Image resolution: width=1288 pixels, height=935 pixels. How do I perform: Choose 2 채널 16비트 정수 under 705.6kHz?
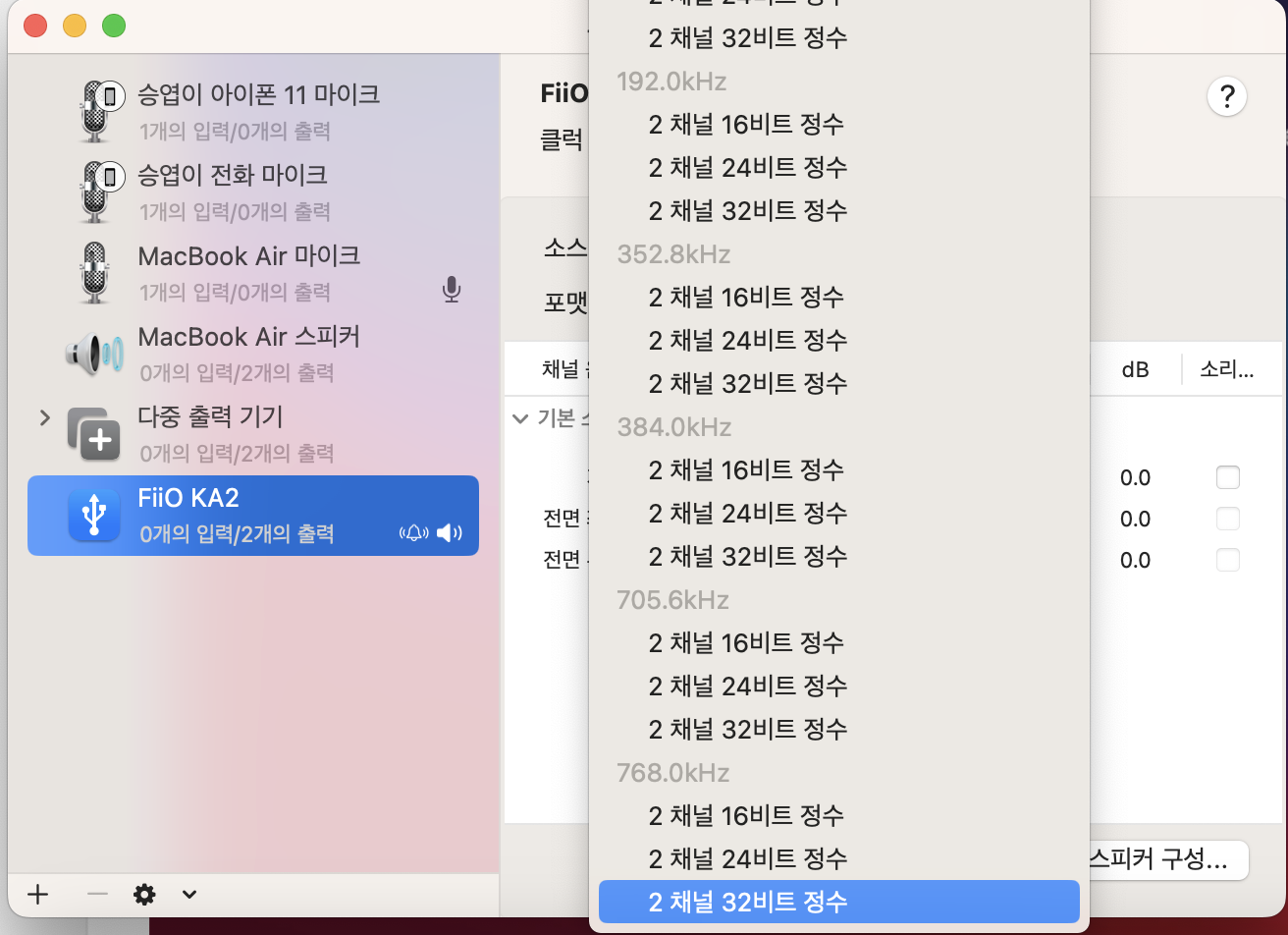coord(839,642)
